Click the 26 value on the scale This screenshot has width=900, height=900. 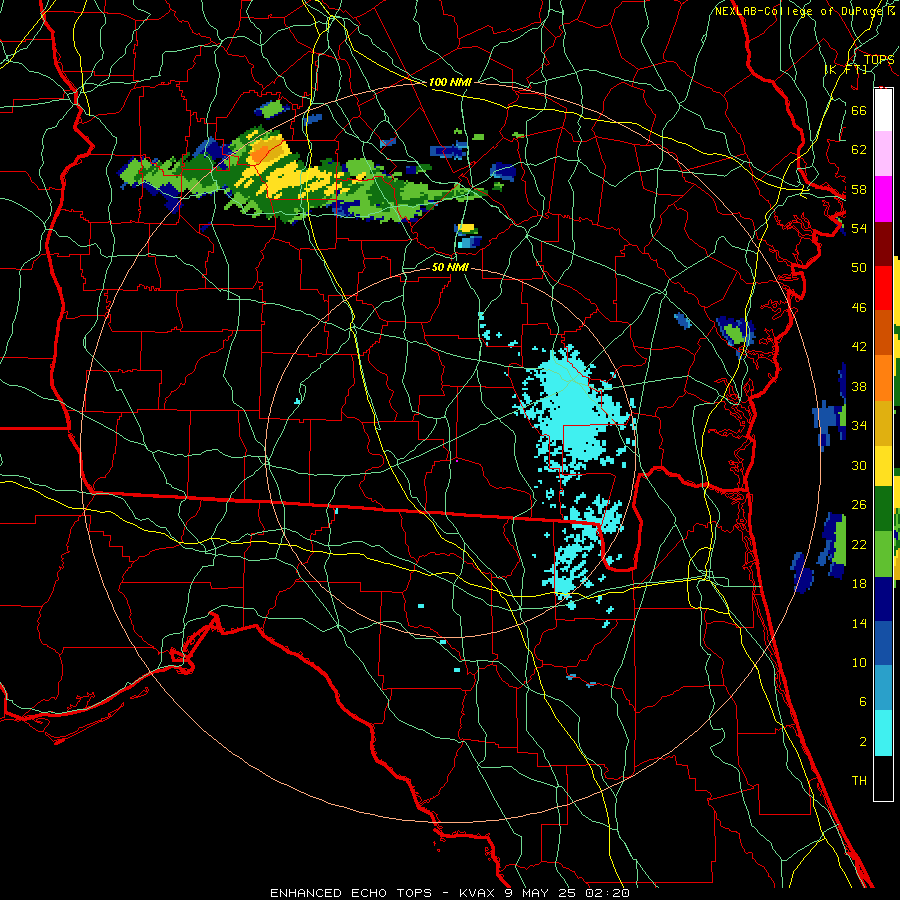[x=859, y=505]
